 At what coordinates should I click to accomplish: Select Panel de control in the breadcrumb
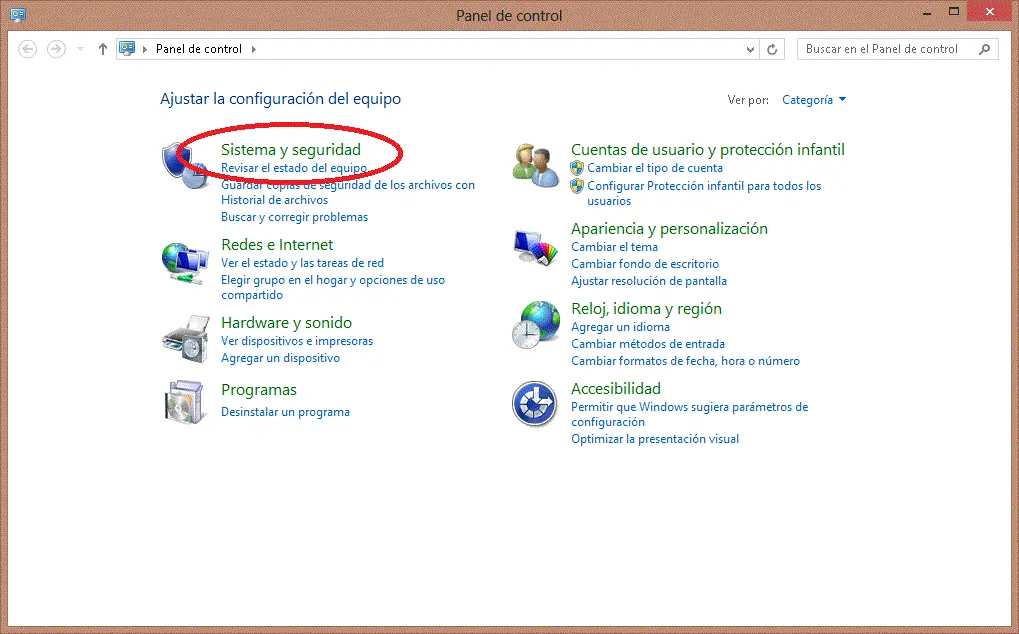click(x=199, y=49)
